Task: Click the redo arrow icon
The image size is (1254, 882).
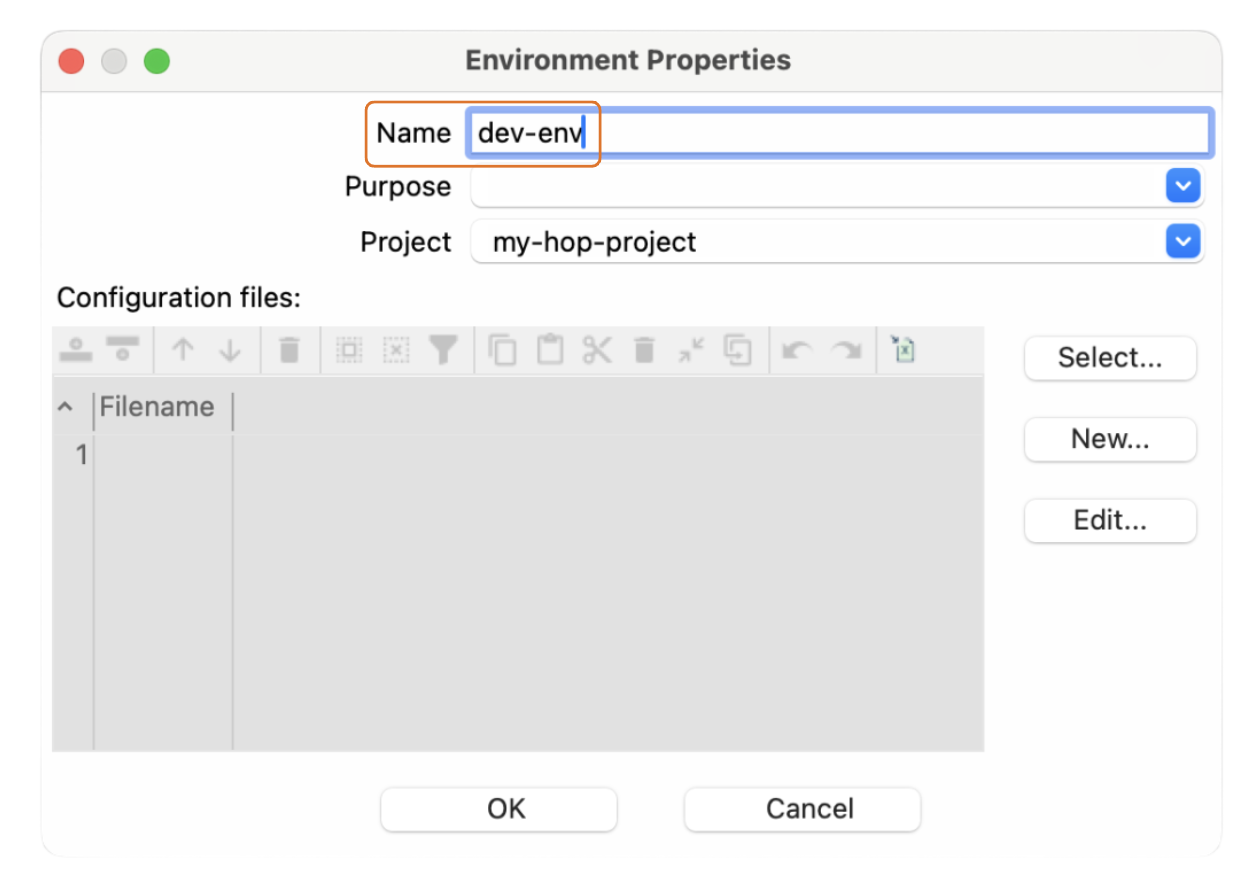Action: click(846, 351)
